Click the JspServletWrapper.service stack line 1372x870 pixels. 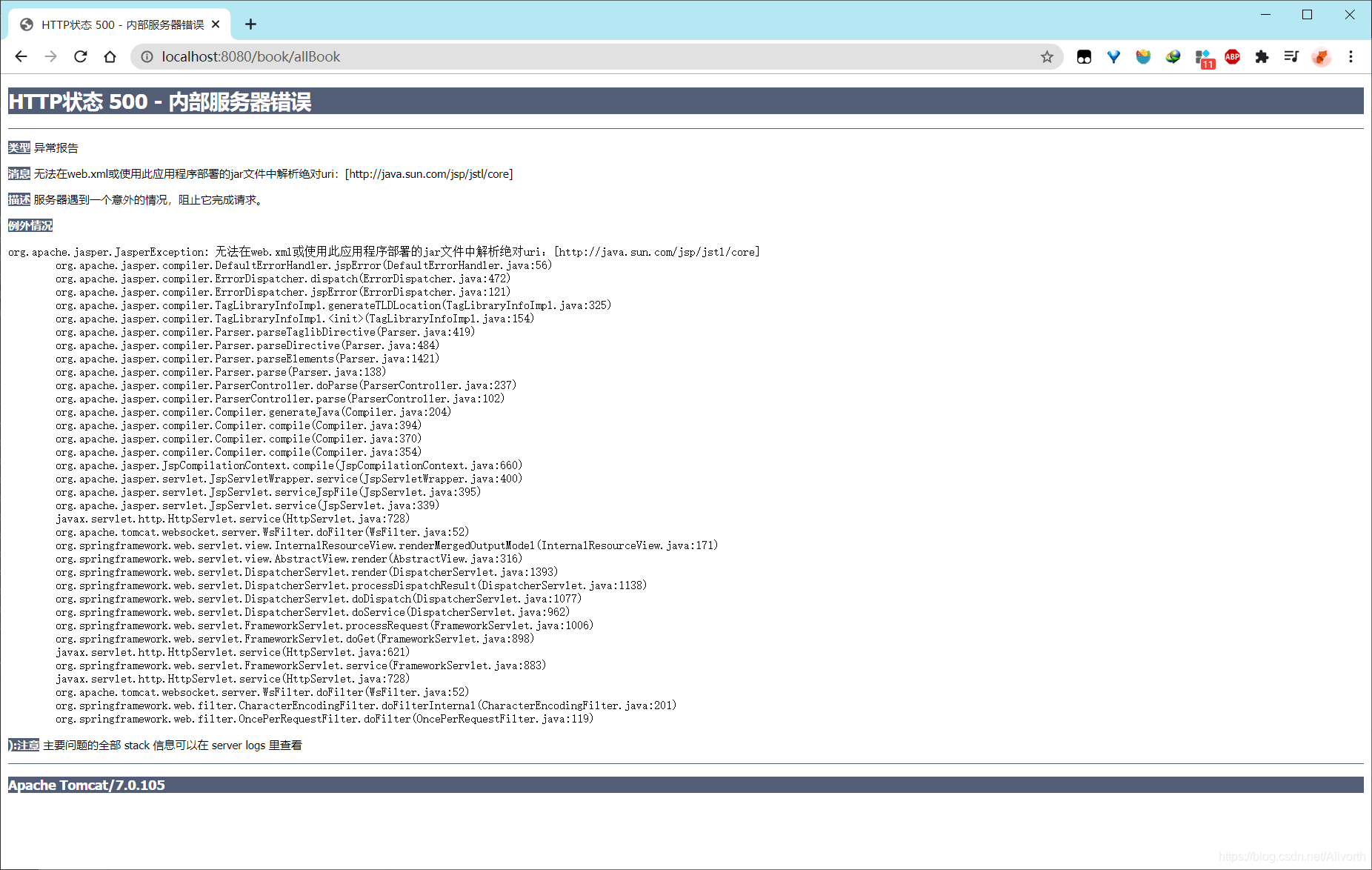pyautogui.click(x=289, y=479)
